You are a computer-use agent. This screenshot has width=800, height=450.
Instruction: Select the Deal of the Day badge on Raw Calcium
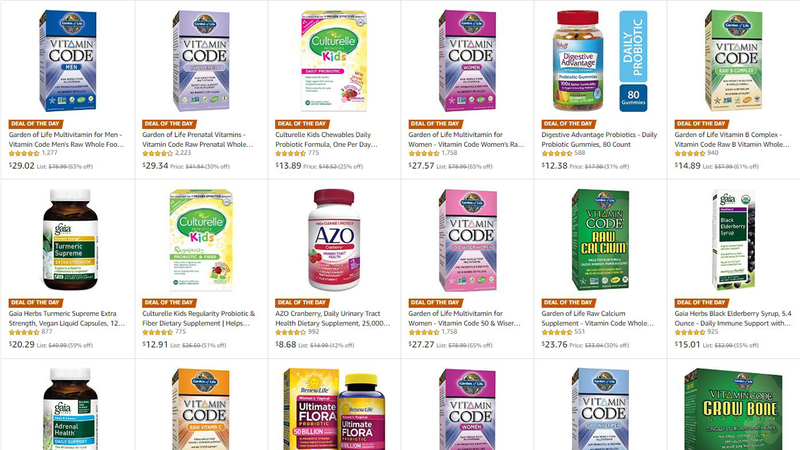[x=568, y=303]
